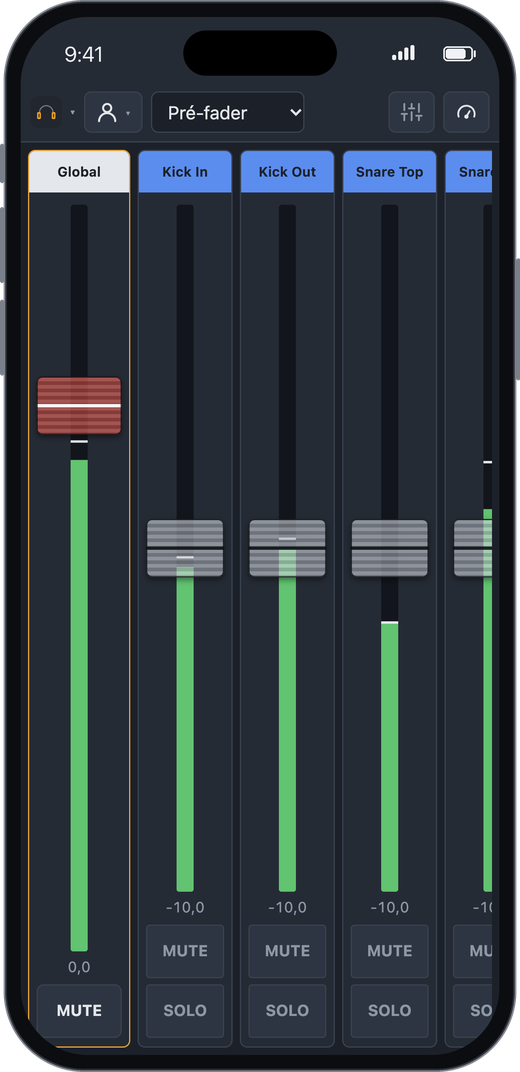Click the 9:41 clock in status bar
Viewport: 520px width, 1072px height.
pyautogui.click(x=83, y=55)
